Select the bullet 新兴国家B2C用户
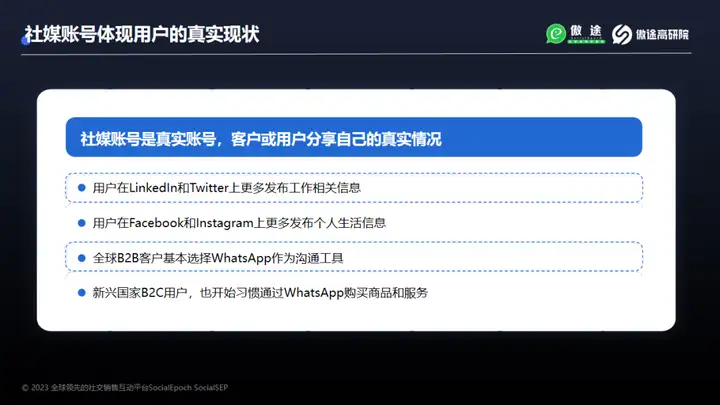This screenshot has width=720, height=405. [x=260, y=293]
